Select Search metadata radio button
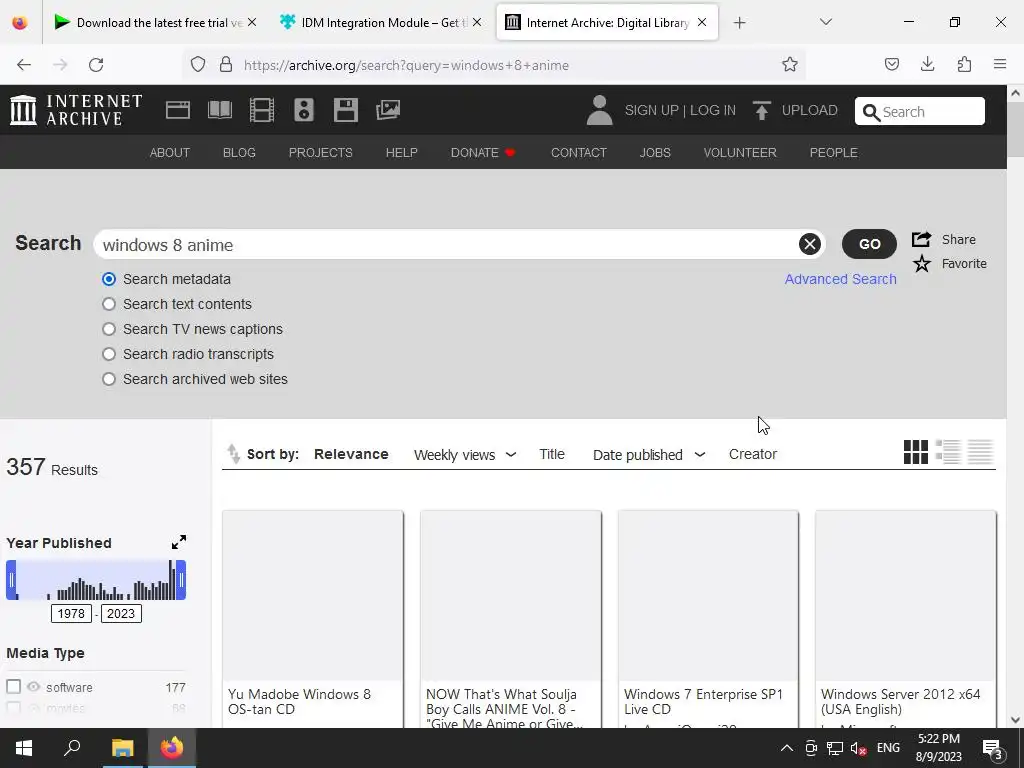 point(109,279)
